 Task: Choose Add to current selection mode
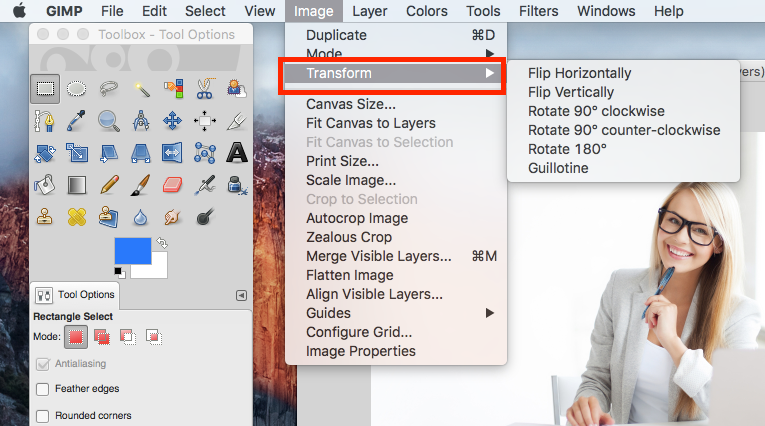coord(101,337)
